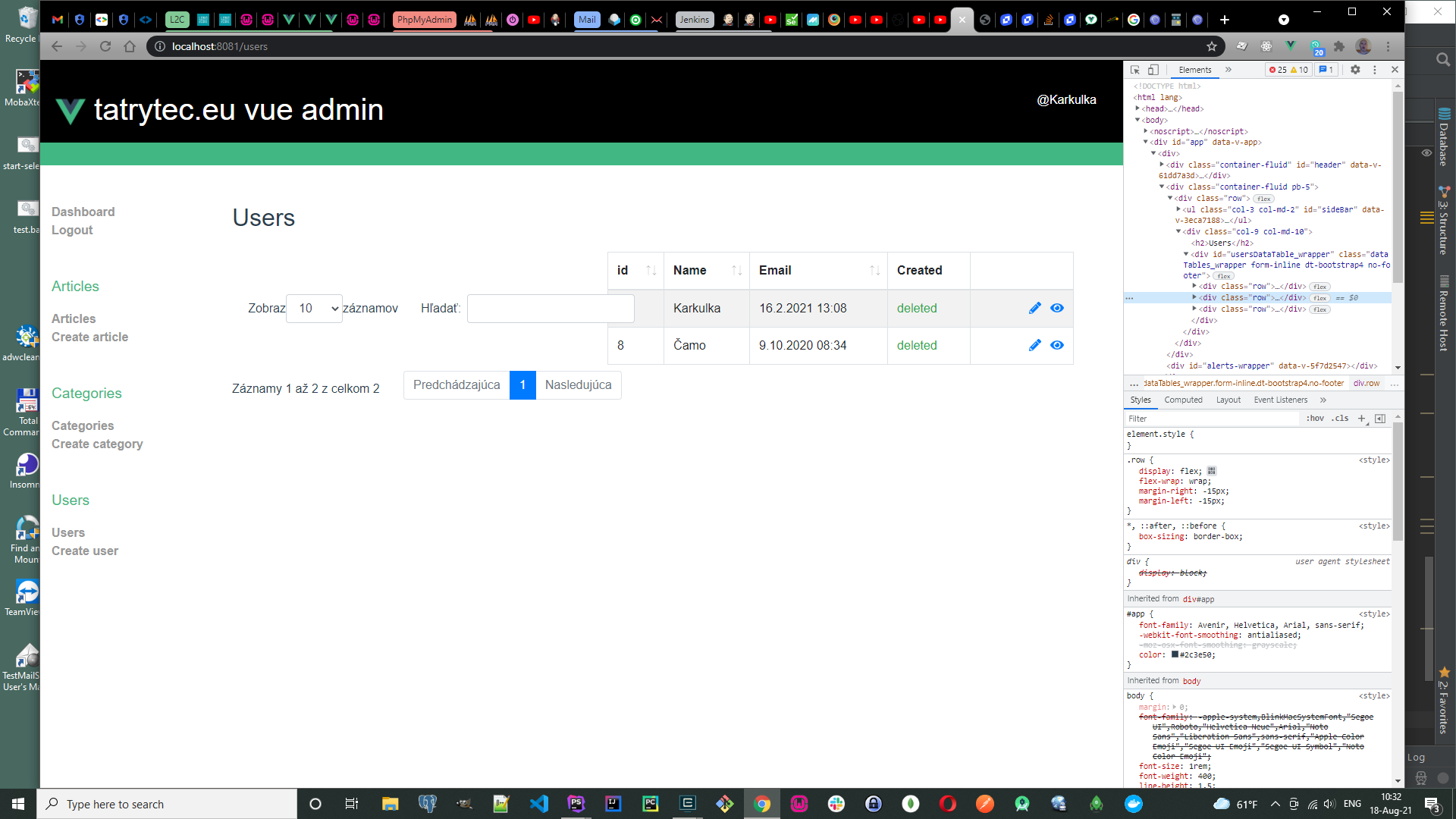Open the 25 console errors counter
1456x819 pixels.
[x=1279, y=69]
